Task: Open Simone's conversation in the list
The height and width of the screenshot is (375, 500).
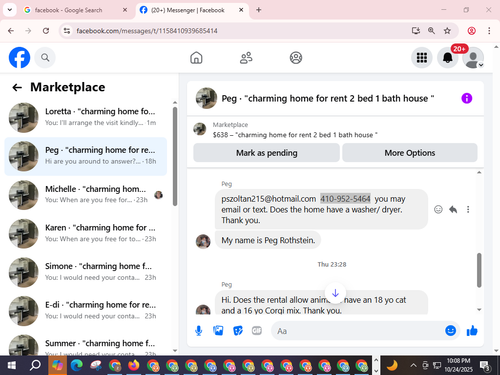Action: 86,272
